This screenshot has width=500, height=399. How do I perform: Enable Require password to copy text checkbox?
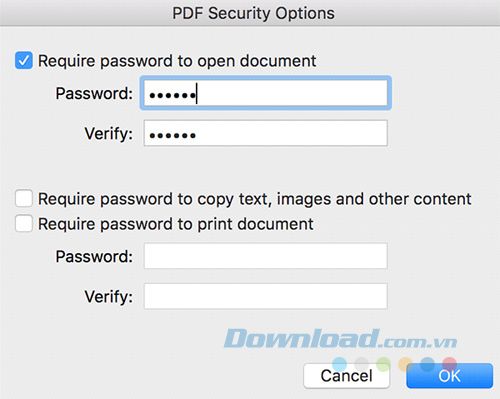[x=24, y=199]
